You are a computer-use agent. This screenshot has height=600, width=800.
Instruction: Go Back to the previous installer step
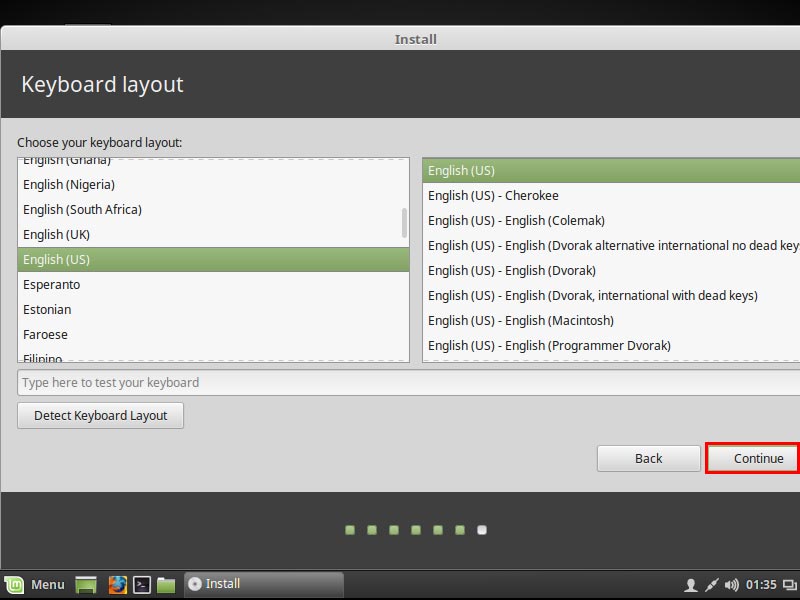coord(648,458)
